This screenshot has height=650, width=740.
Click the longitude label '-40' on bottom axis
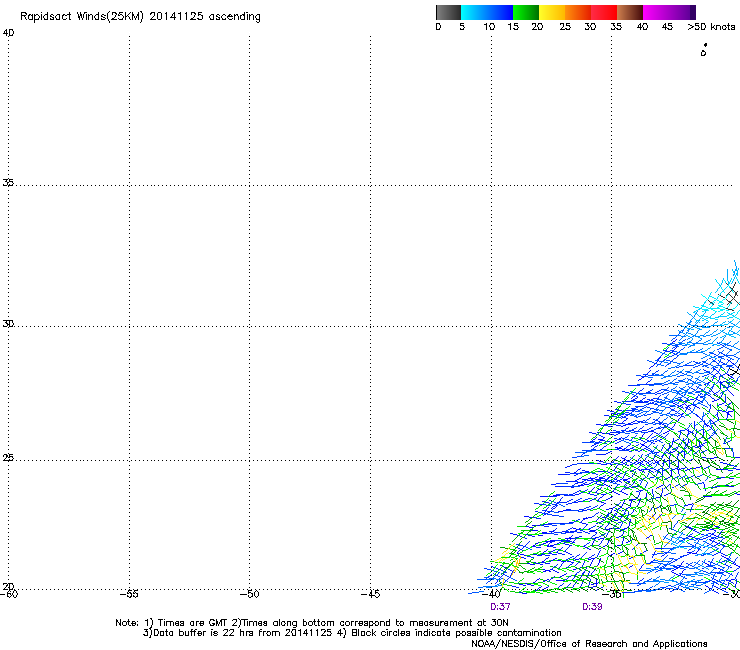pyautogui.click(x=491, y=594)
